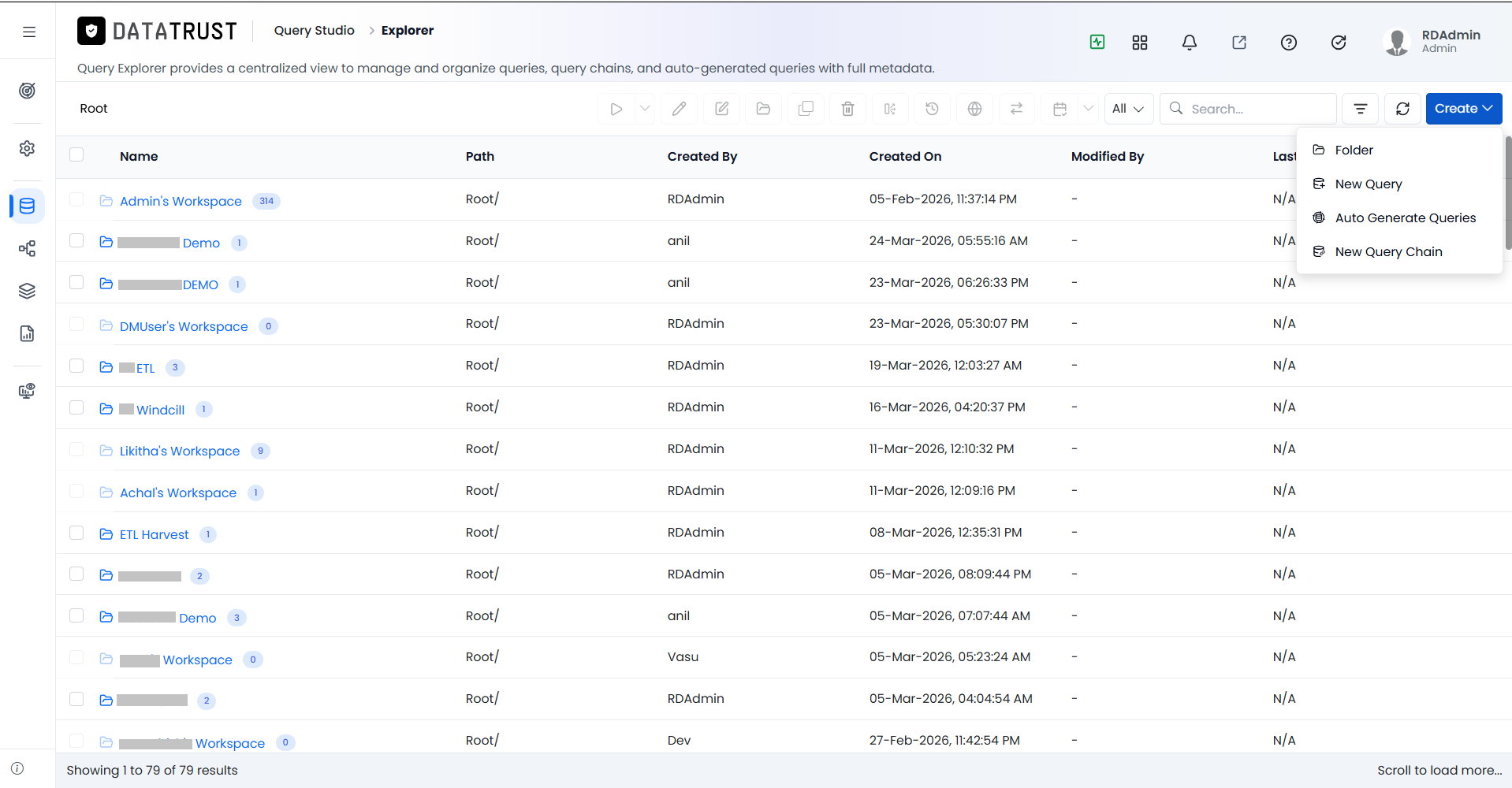Open DMUser's Workspace folder
This screenshot has width=1512, height=788.
[184, 326]
